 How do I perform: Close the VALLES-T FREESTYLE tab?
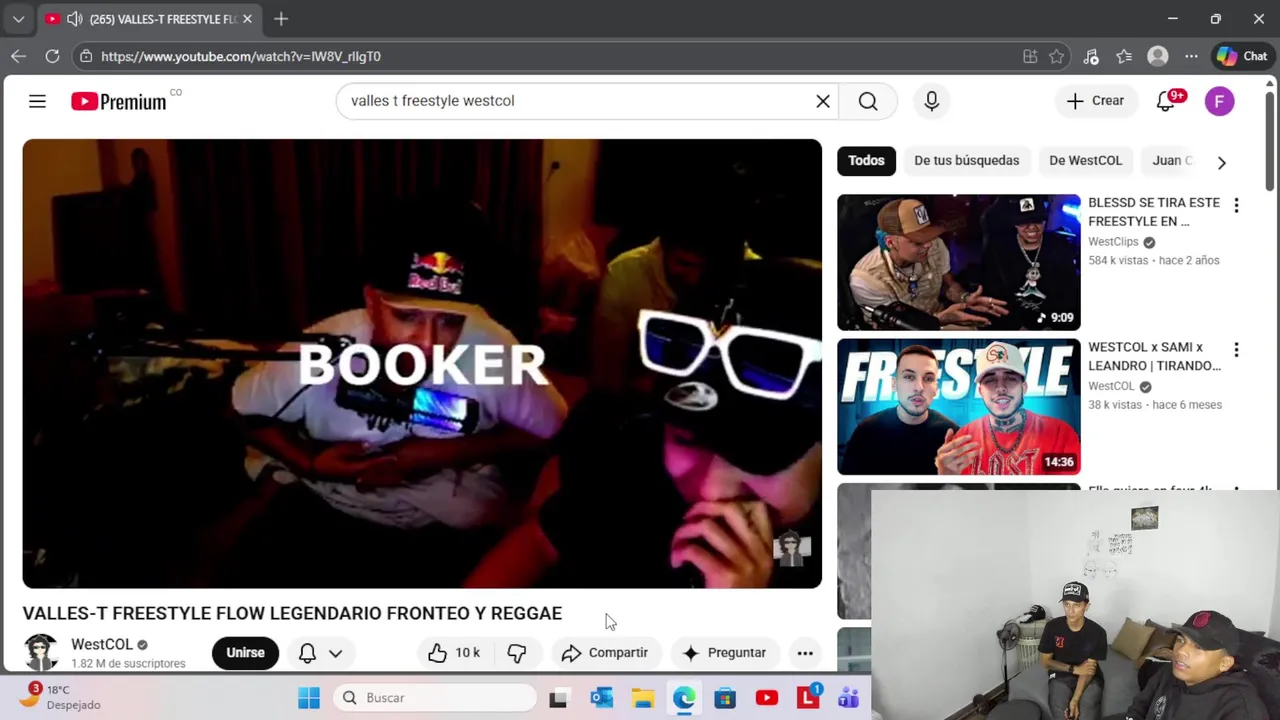coord(247,19)
